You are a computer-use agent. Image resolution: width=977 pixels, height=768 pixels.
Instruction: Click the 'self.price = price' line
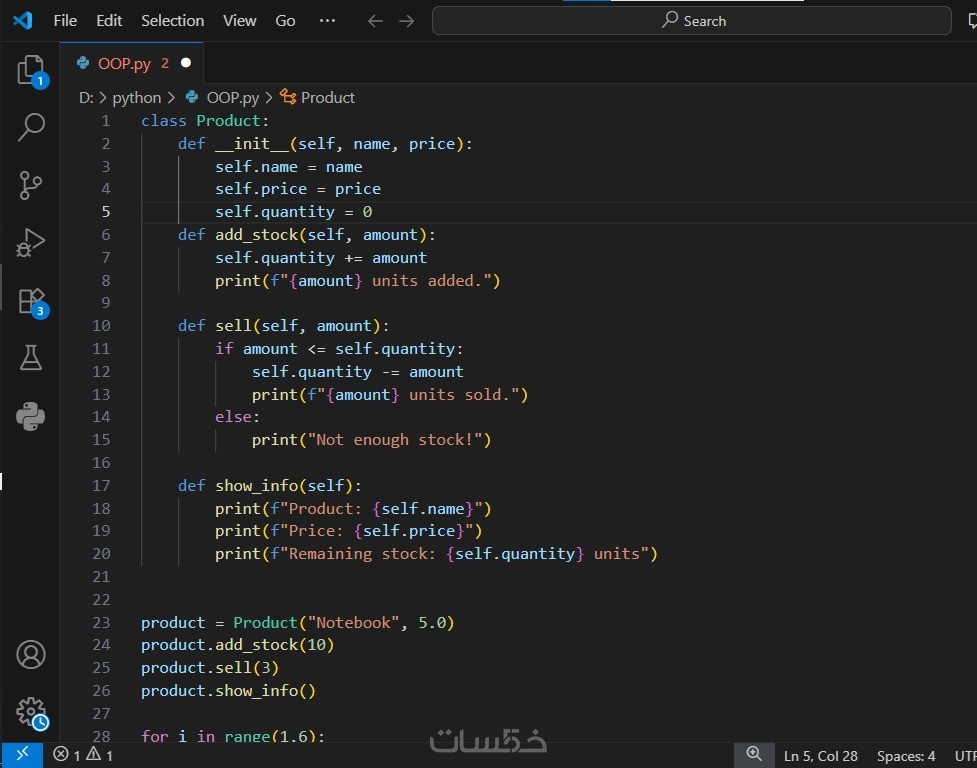(x=298, y=189)
